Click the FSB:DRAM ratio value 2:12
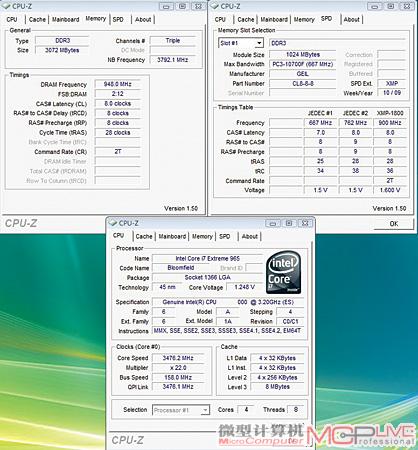418x450 pixels. coord(118,94)
